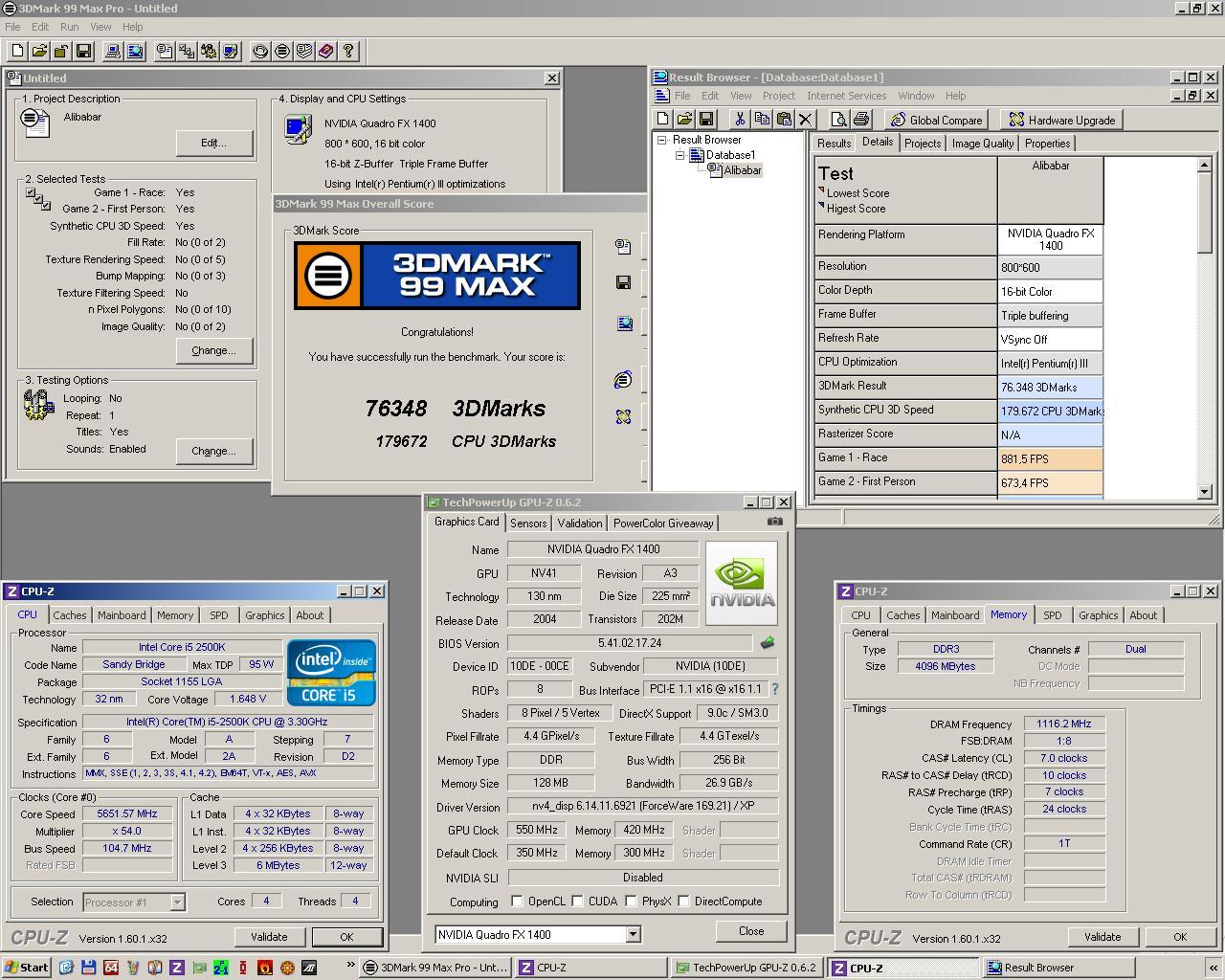Viewport: 1225px width, 980px height.
Task: Open the Help question mark toolbar icon
Action: 348,51
